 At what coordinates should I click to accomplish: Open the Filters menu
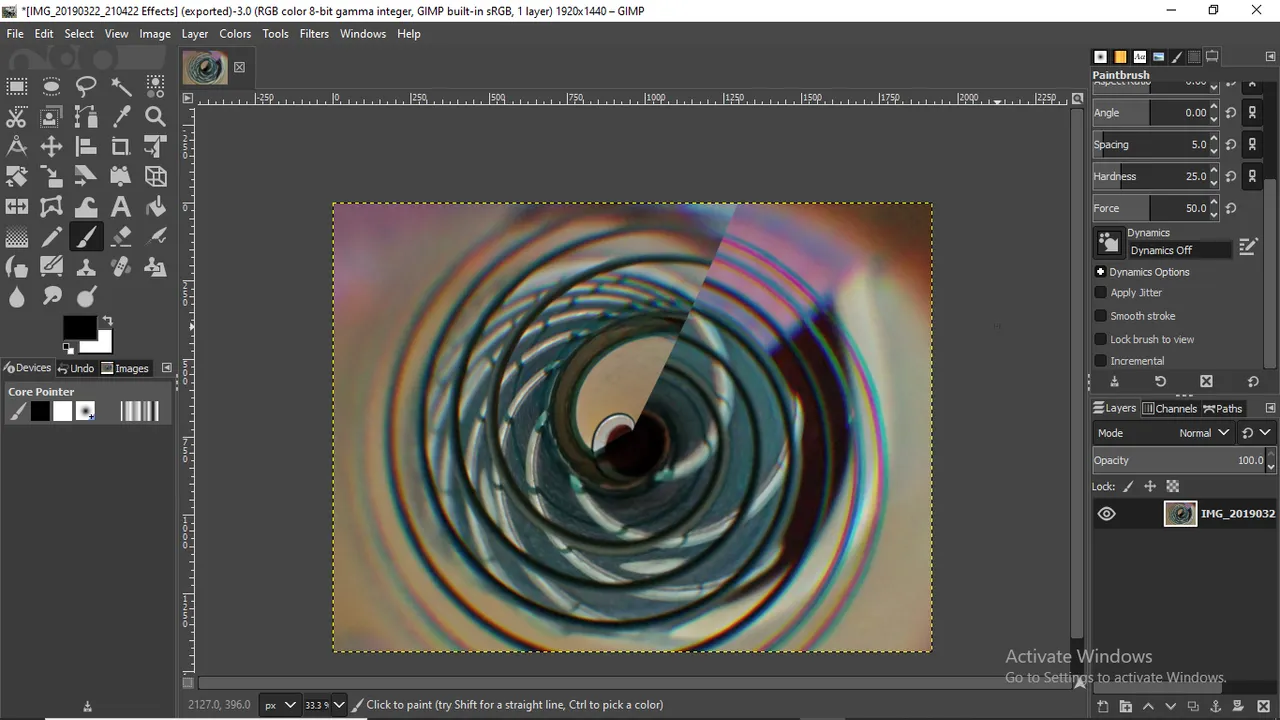[x=314, y=33]
